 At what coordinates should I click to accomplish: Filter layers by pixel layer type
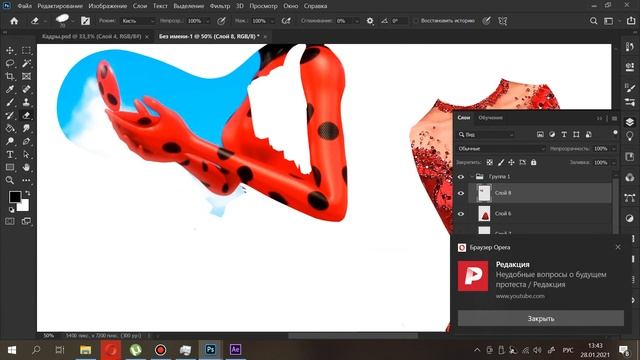coord(540,134)
